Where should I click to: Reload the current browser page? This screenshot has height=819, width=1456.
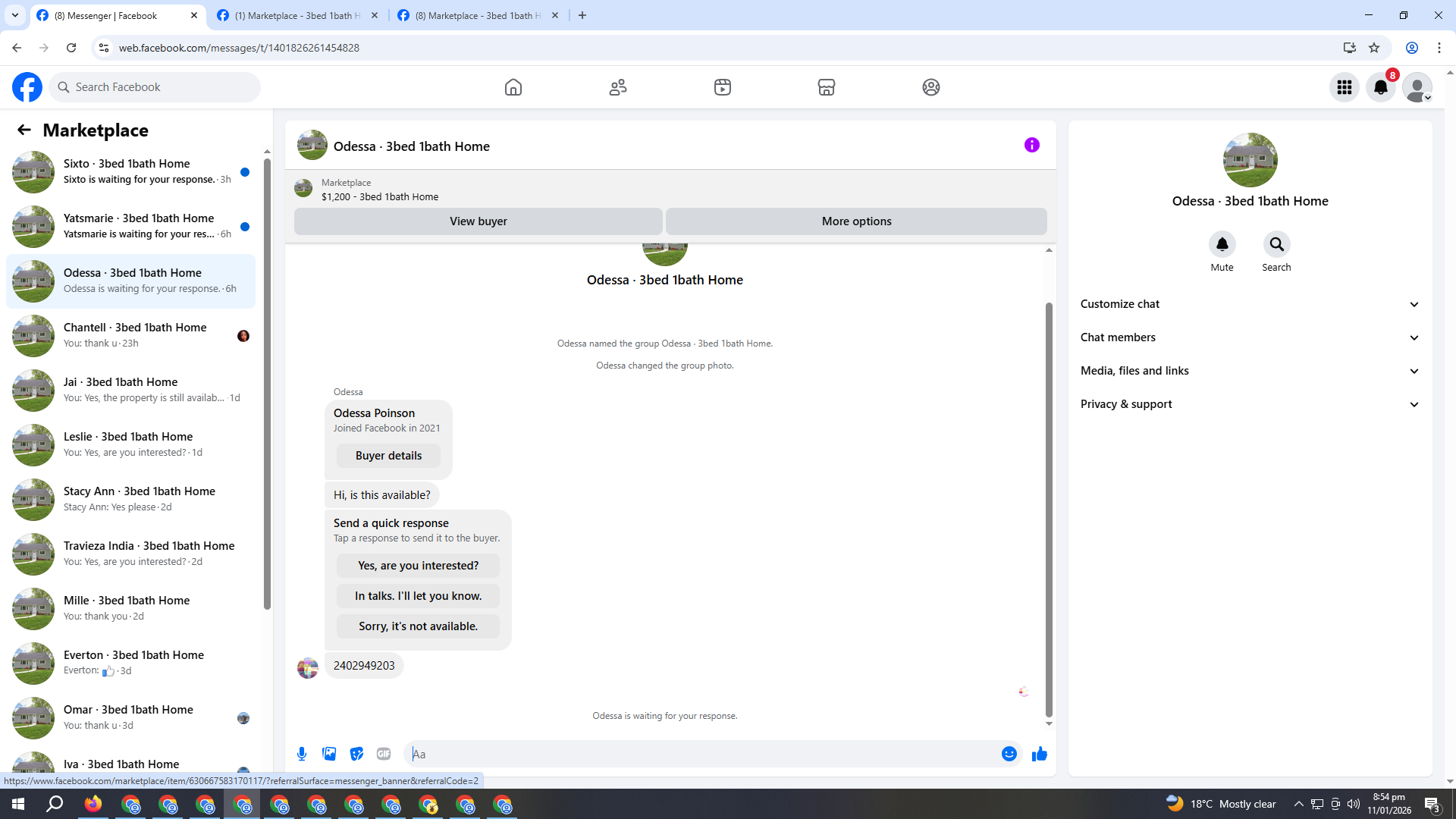click(71, 48)
